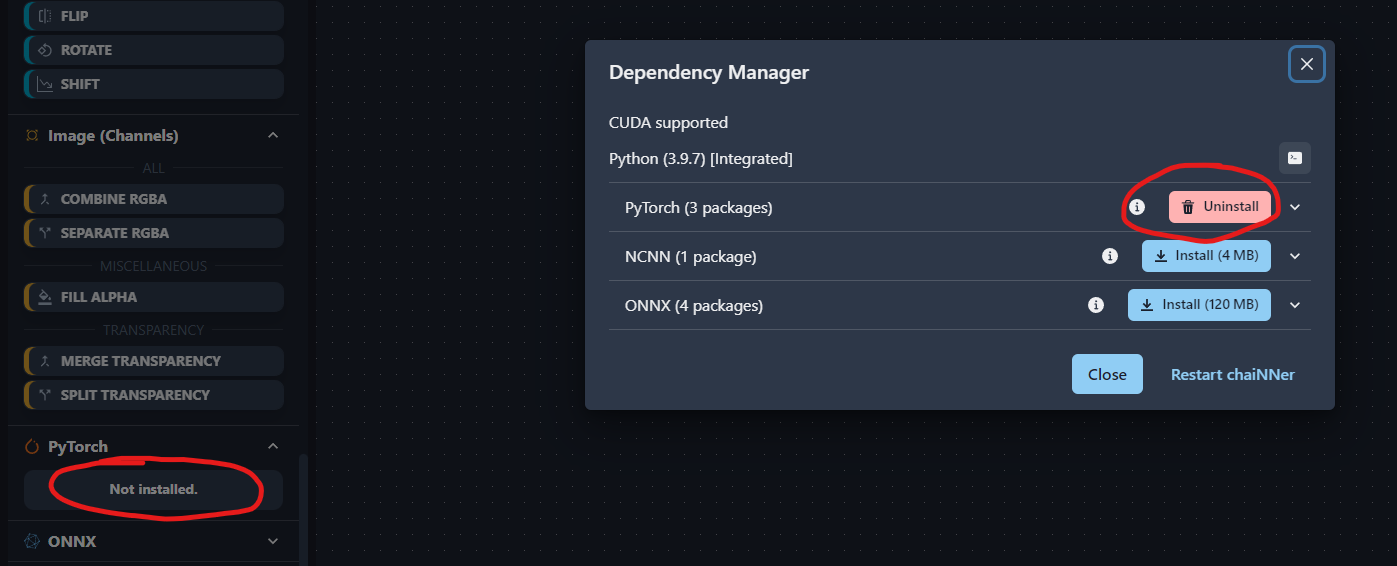
Task: Expand the NCNN package details chevron
Action: (x=1295, y=256)
